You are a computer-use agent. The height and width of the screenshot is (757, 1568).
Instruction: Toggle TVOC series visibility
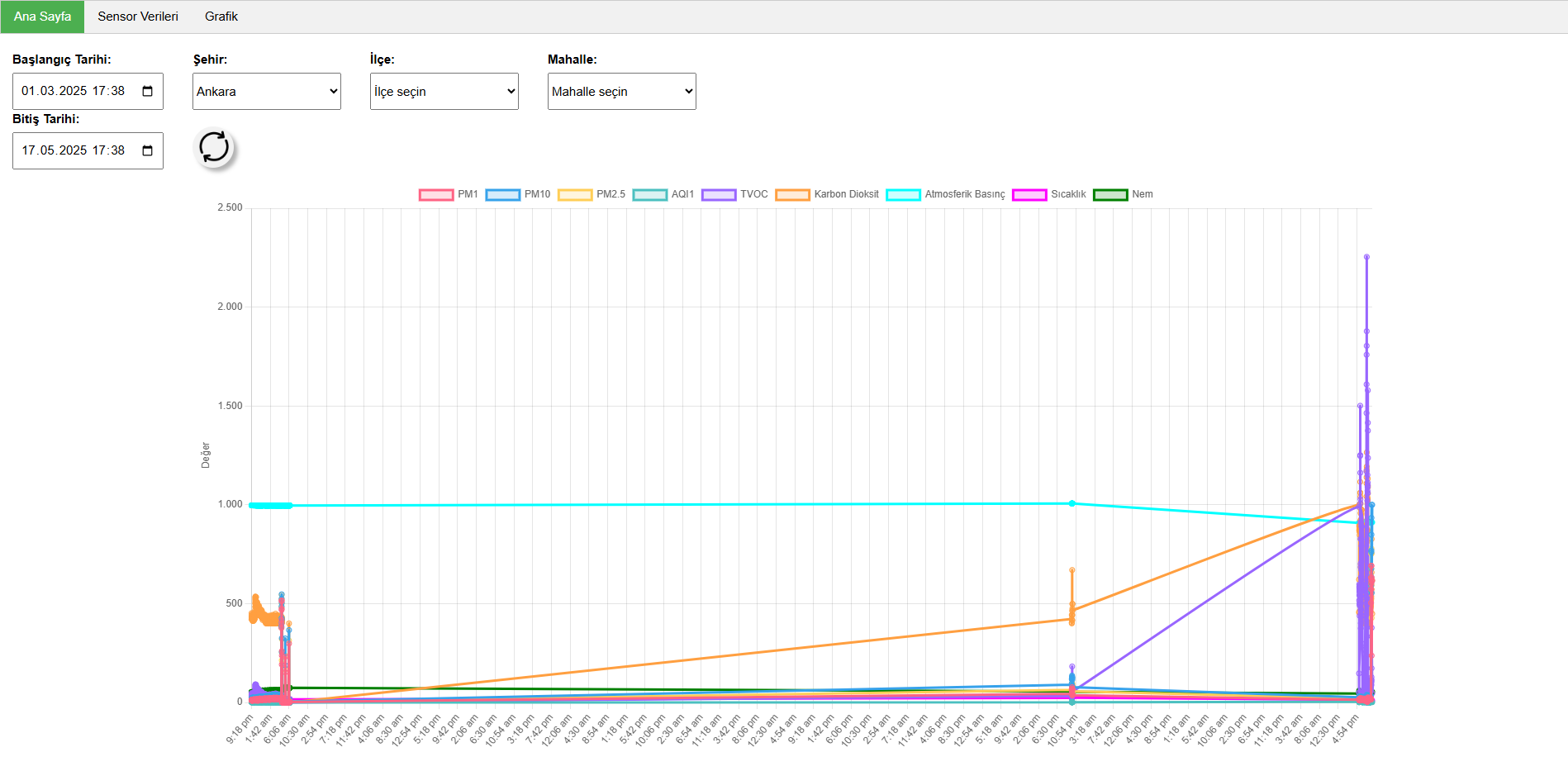pos(734,194)
